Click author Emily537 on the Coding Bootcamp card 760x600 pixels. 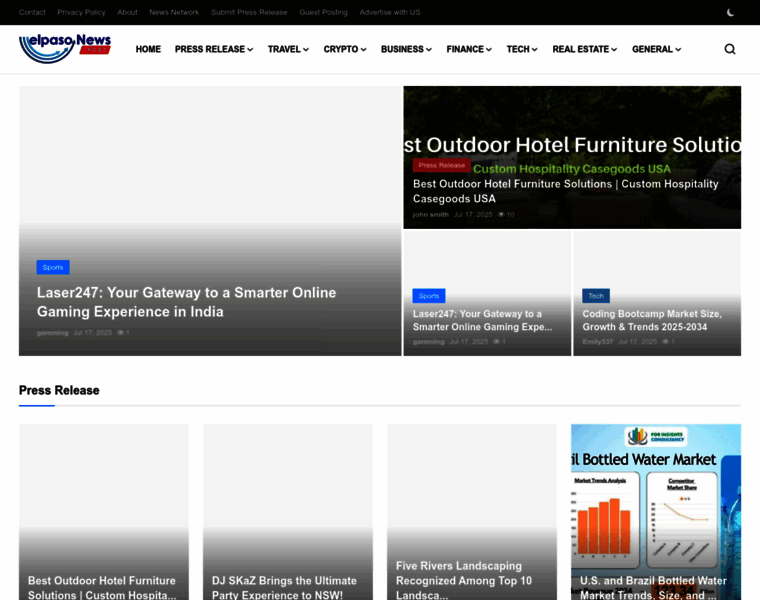click(x=598, y=342)
